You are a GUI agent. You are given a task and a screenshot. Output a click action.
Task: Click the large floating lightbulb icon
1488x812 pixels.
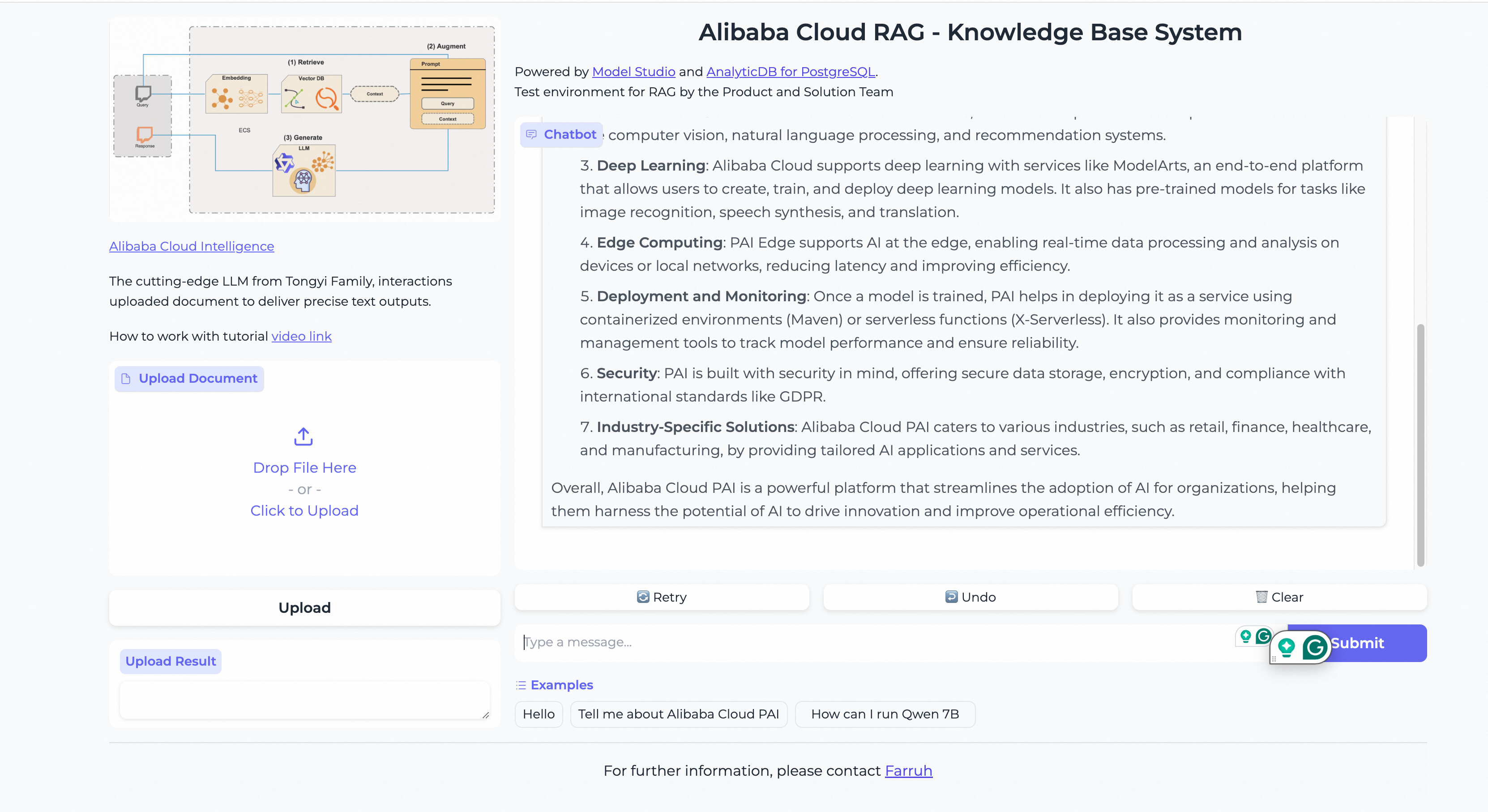click(1287, 647)
